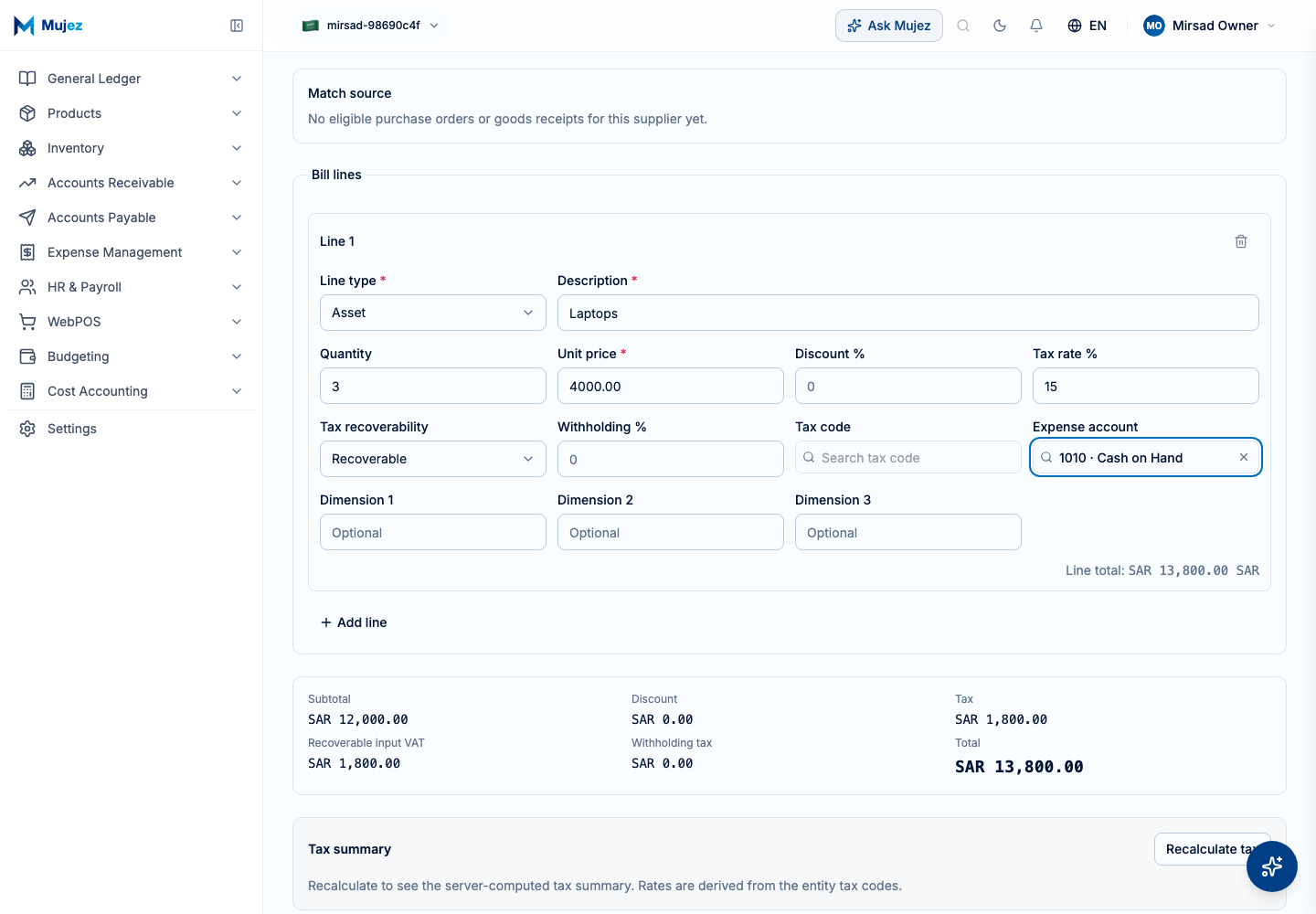
Task: Expand General Ledger menu
Action: 237,79
